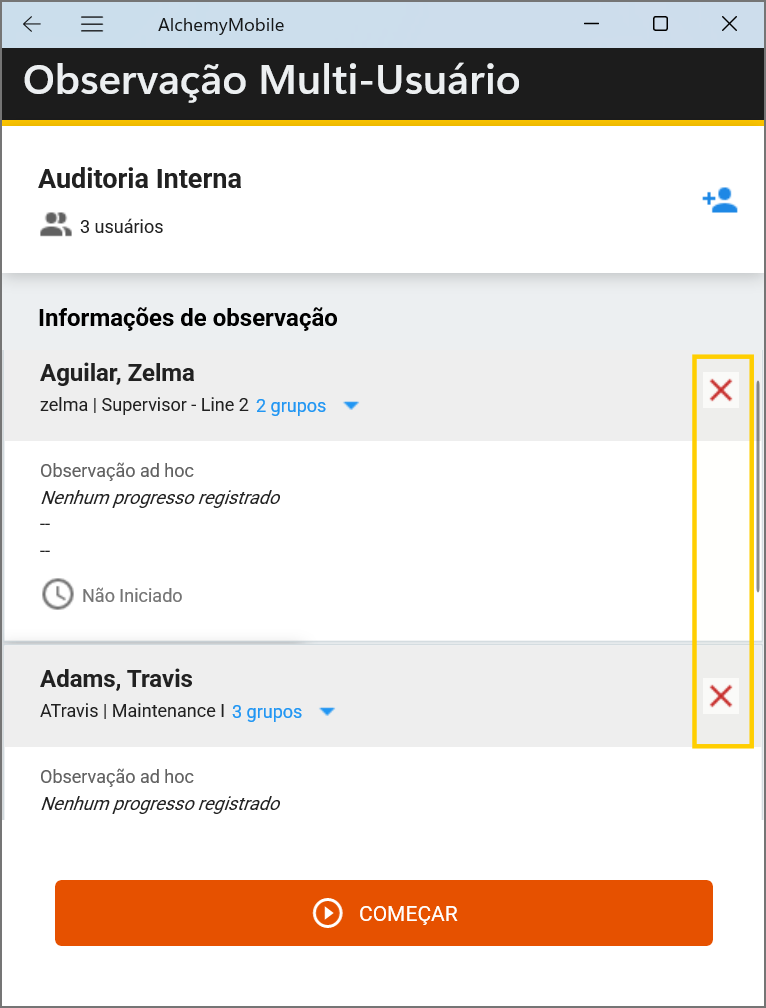Select the Aguilar, Zelma name header

117,373
